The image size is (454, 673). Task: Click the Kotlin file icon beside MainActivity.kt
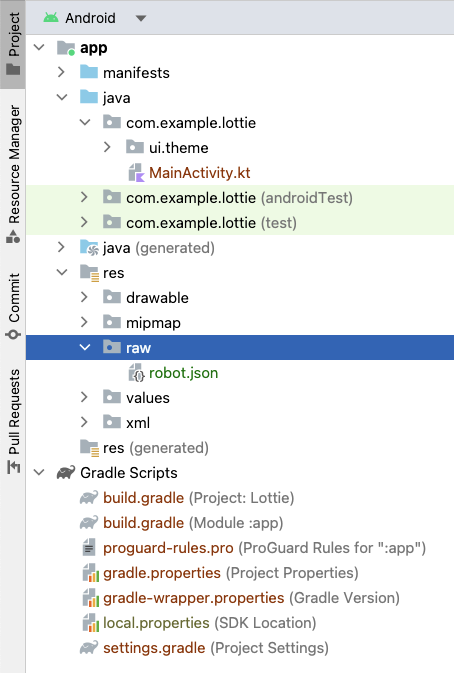(x=136, y=173)
